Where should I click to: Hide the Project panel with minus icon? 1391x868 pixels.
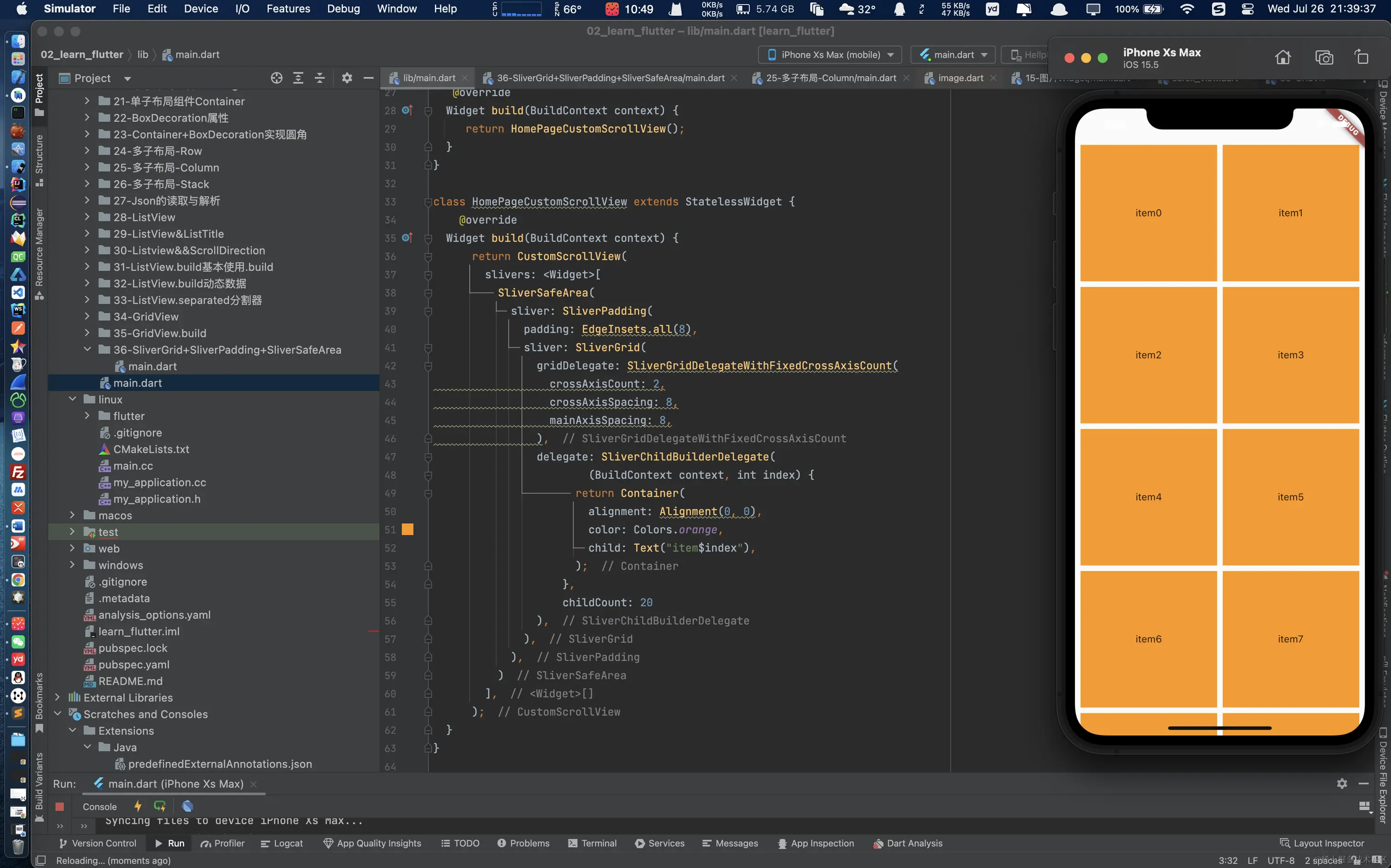[x=369, y=78]
